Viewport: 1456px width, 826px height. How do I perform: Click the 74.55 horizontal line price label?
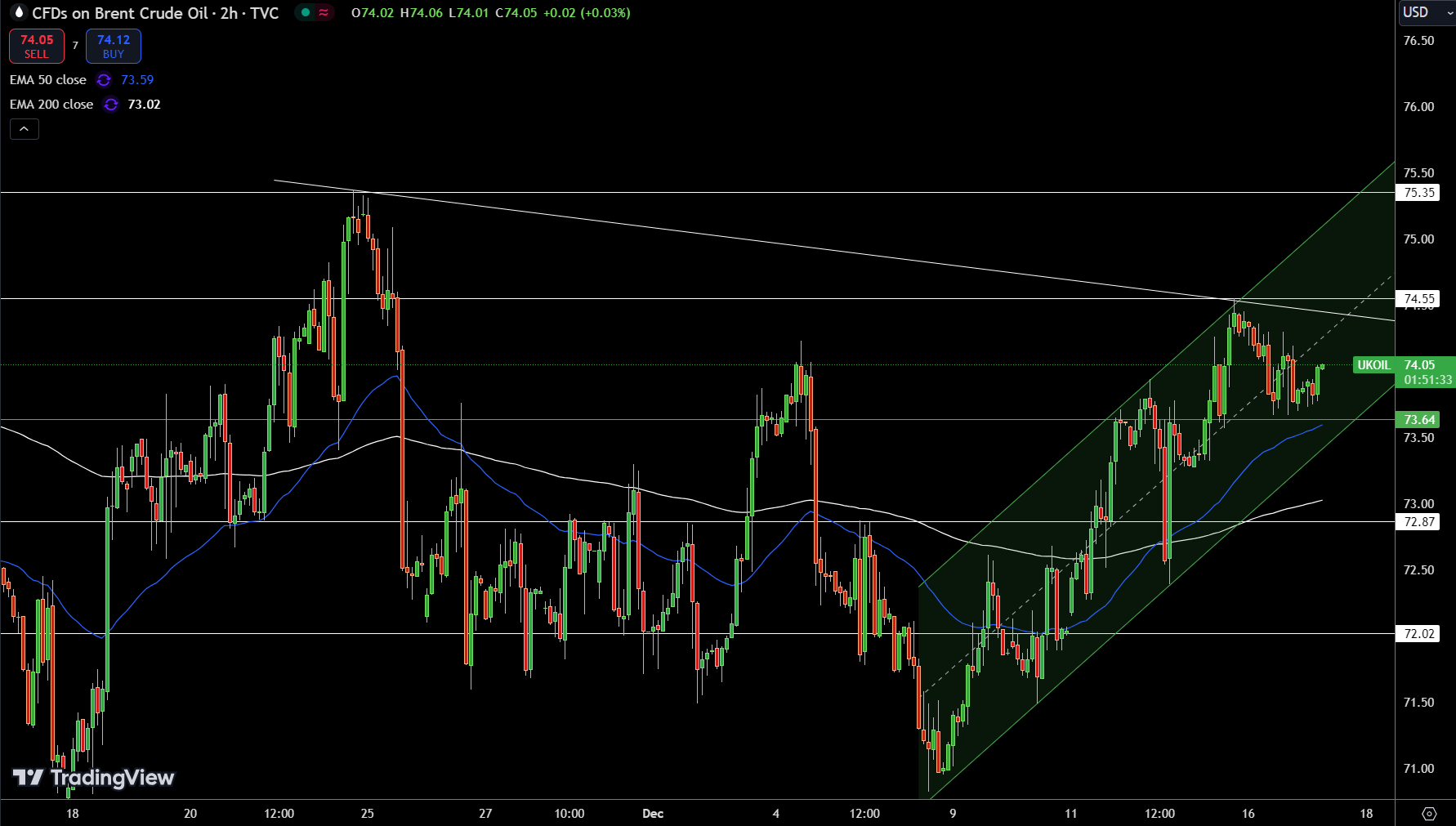pyautogui.click(x=1419, y=299)
